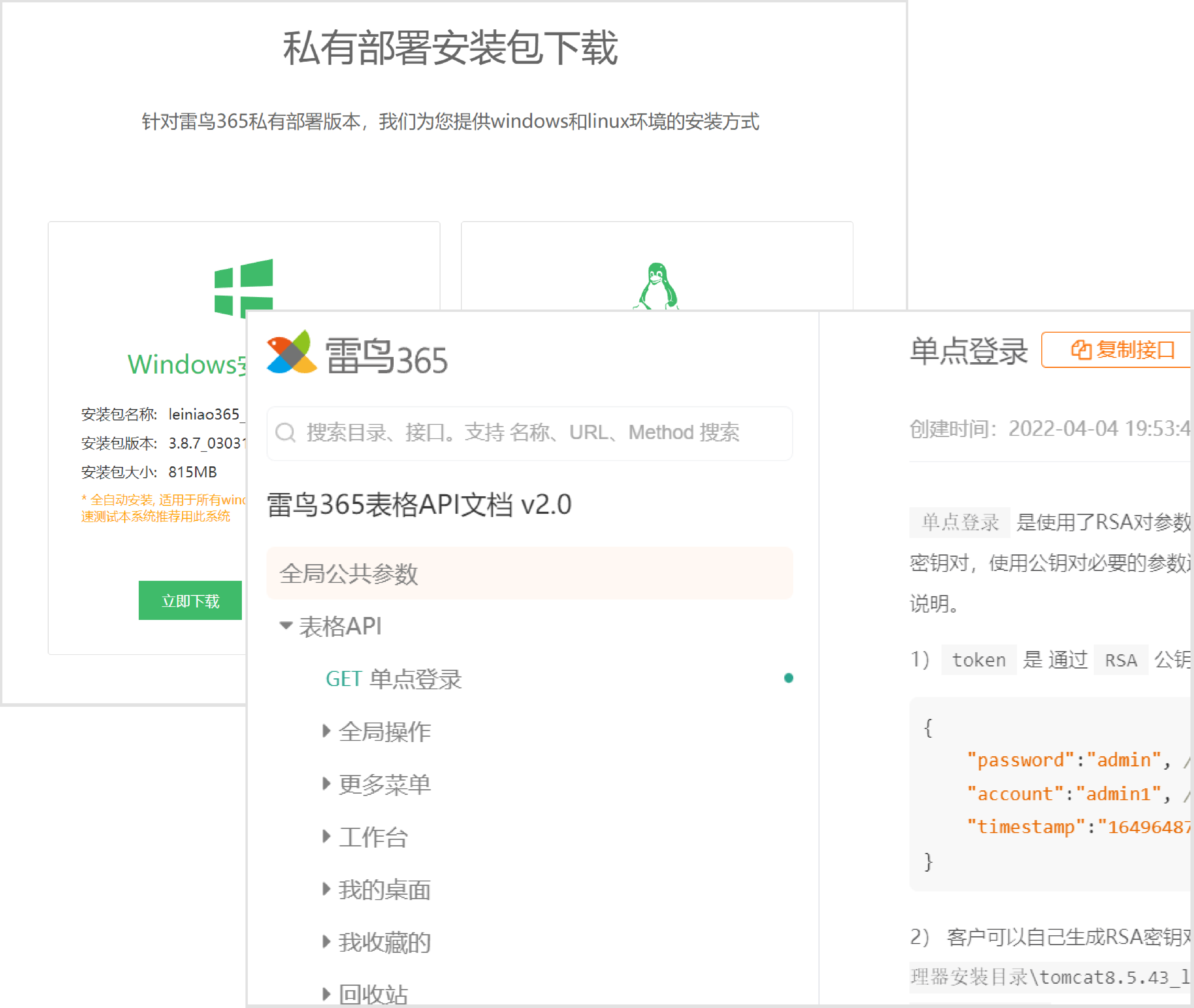
Task: Click the 雷鸟365表格API文档 v2.0 title
Action: [x=419, y=505]
